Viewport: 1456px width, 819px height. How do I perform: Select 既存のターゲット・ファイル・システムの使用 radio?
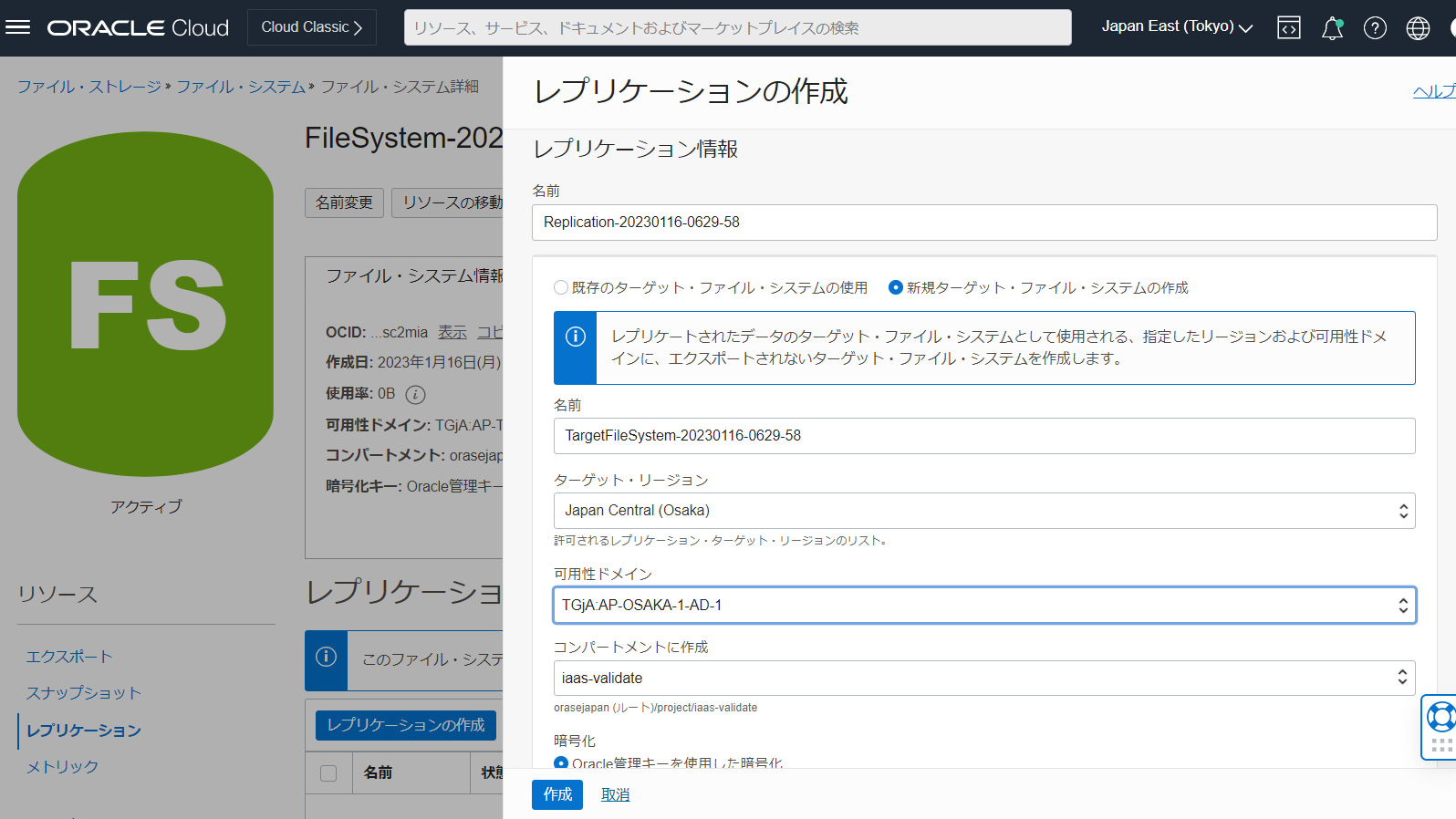tap(561, 287)
